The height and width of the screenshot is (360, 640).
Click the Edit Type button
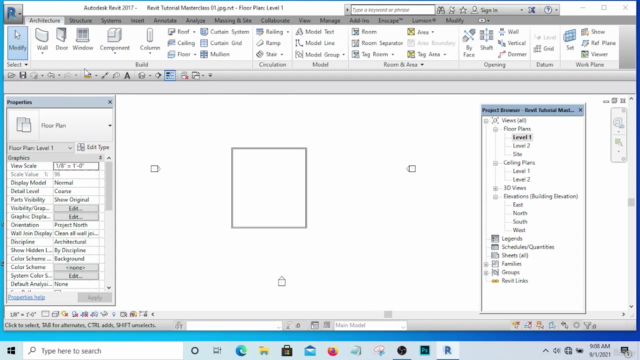pos(93,147)
